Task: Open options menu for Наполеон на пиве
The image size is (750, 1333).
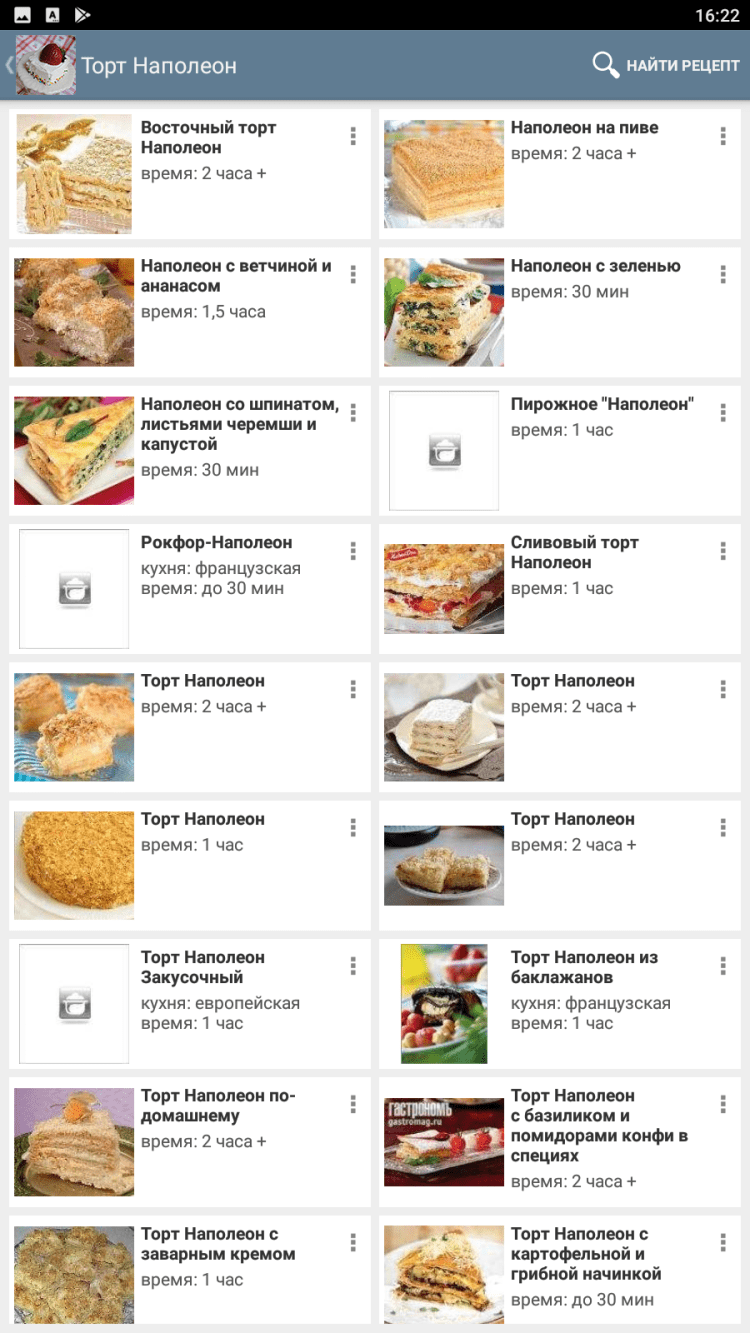Action: tap(723, 137)
